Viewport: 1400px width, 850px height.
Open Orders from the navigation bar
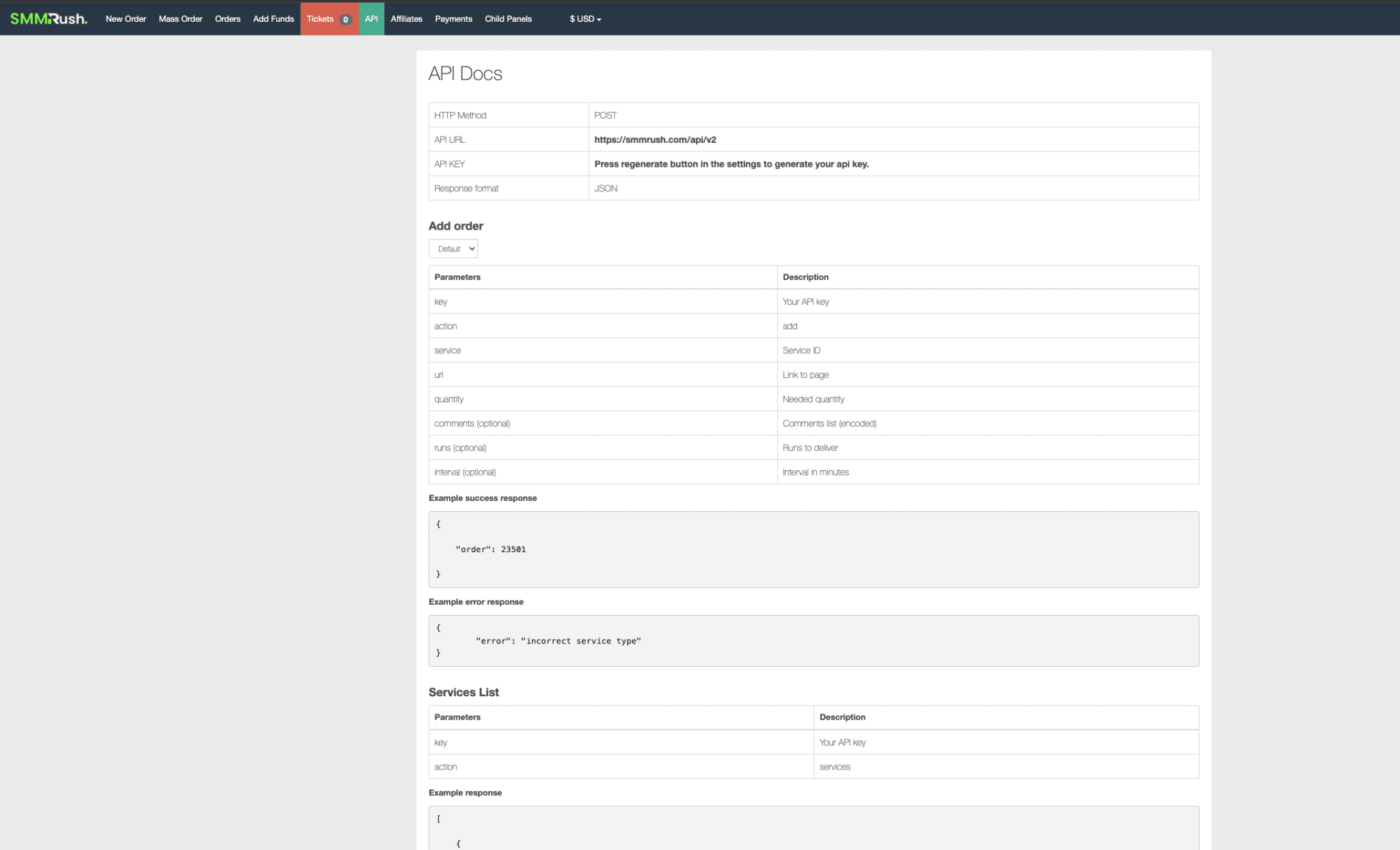(228, 19)
